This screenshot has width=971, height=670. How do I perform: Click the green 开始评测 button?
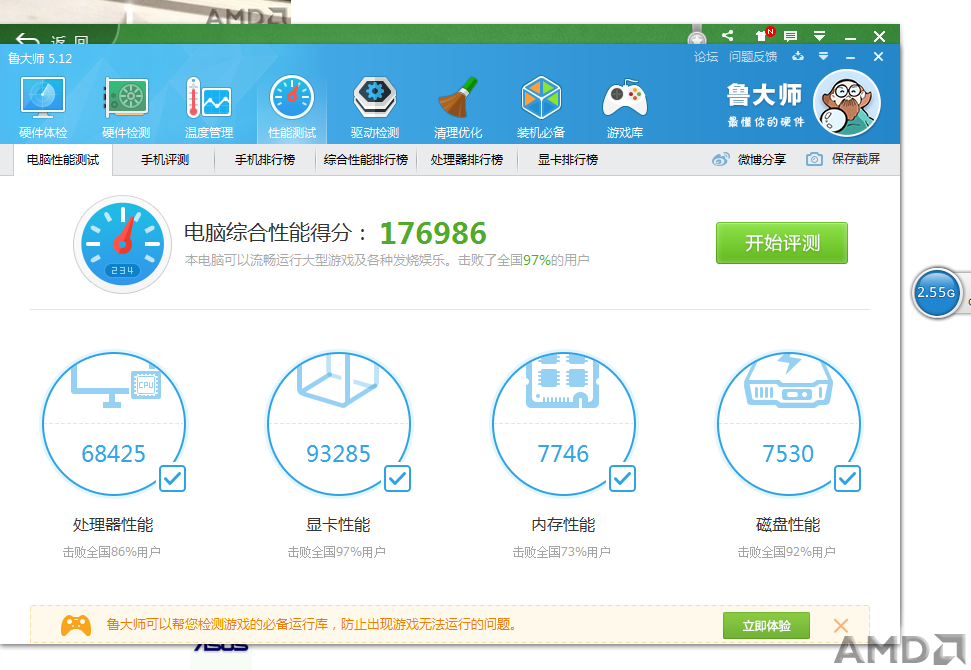(x=782, y=243)
